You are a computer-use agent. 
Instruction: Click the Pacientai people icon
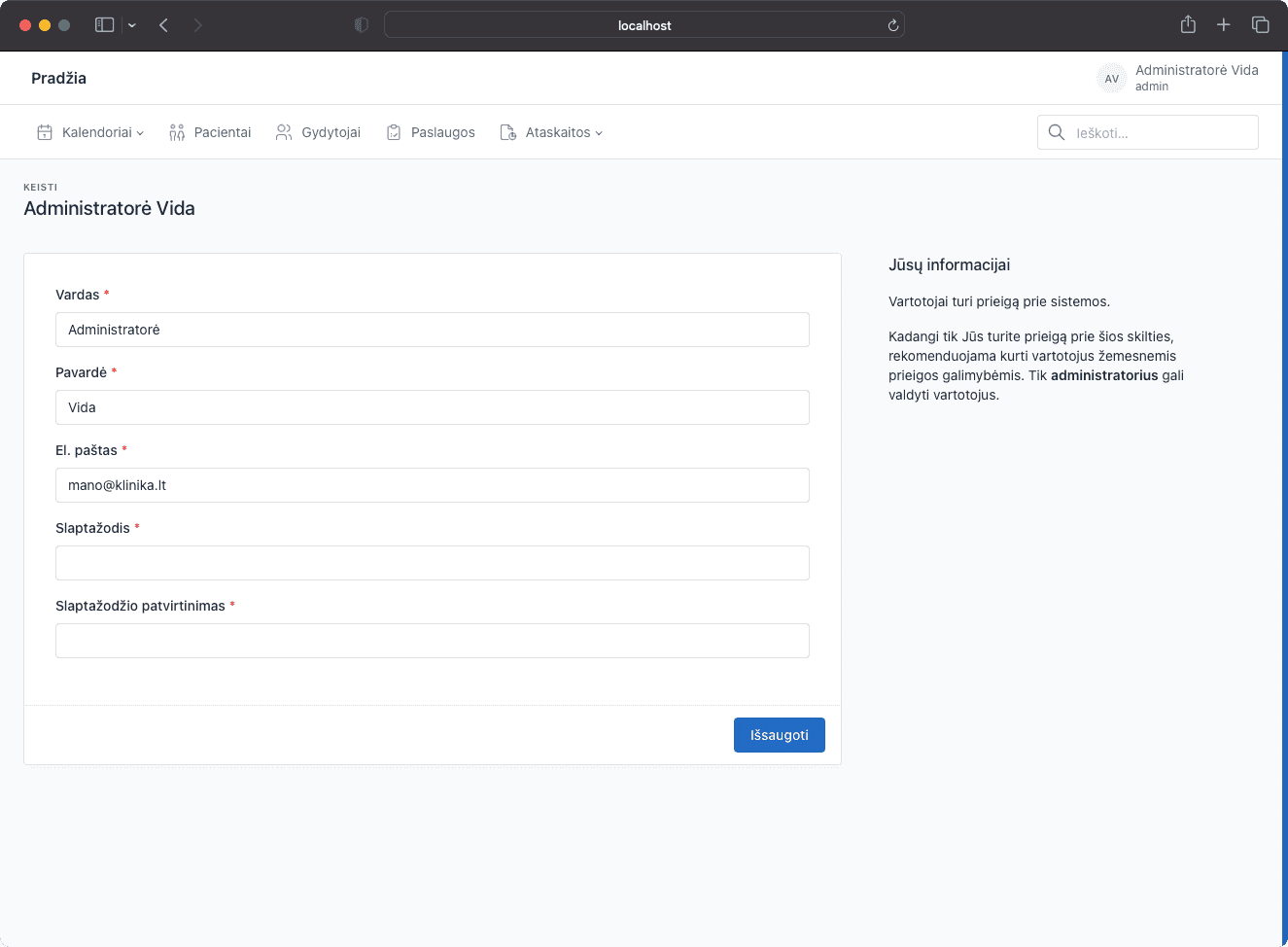coord(177,132)
